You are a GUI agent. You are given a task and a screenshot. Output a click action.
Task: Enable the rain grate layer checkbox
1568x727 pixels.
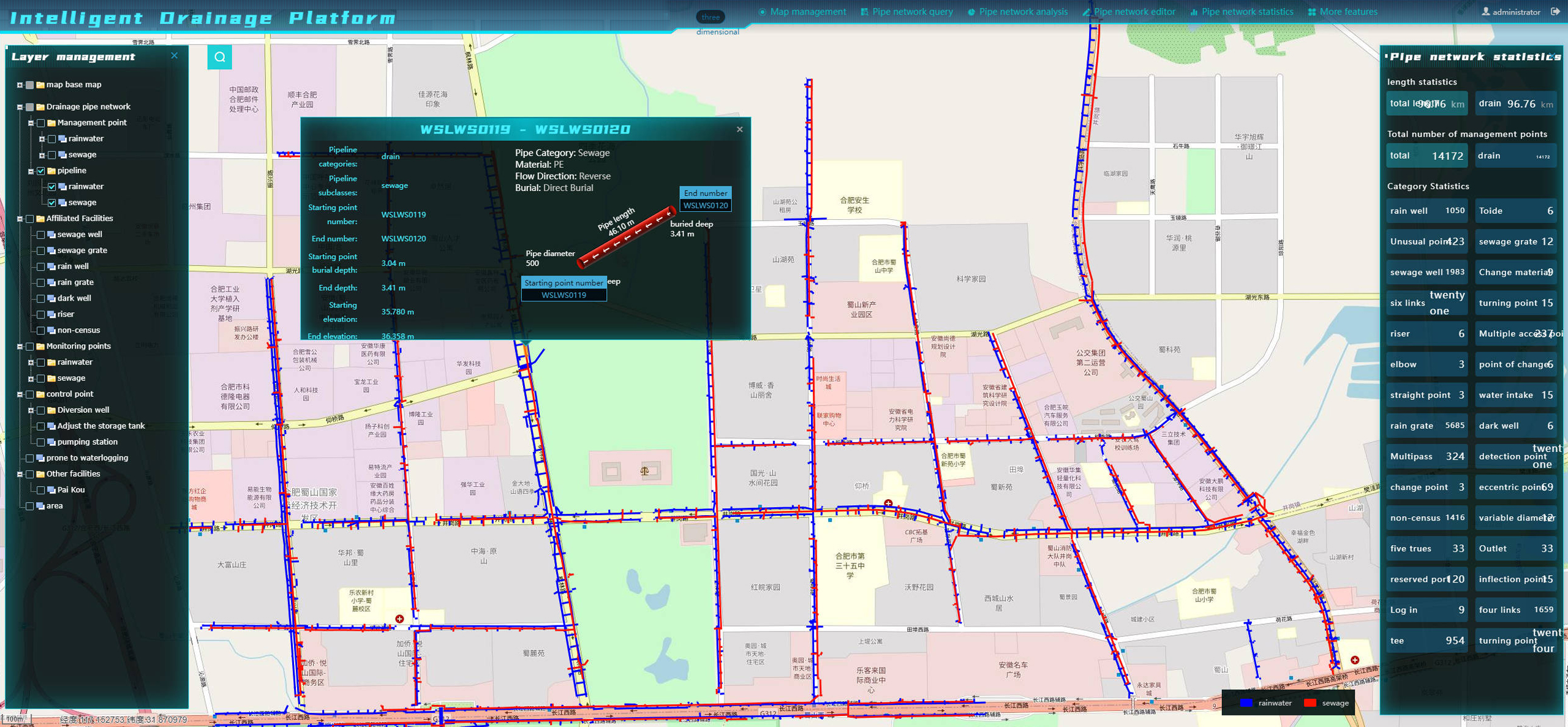pos(40,282)
